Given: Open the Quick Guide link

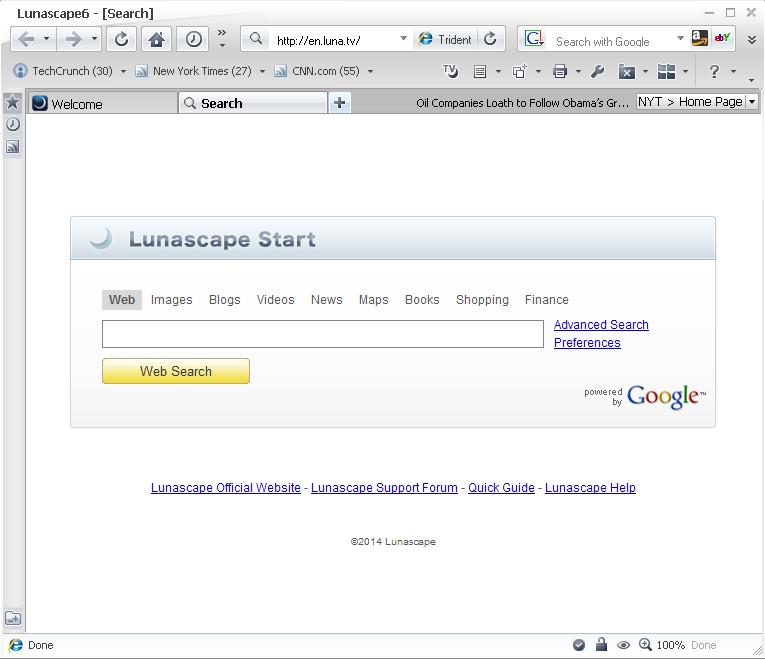Looking at the screenshot, I should pos(501,488).
